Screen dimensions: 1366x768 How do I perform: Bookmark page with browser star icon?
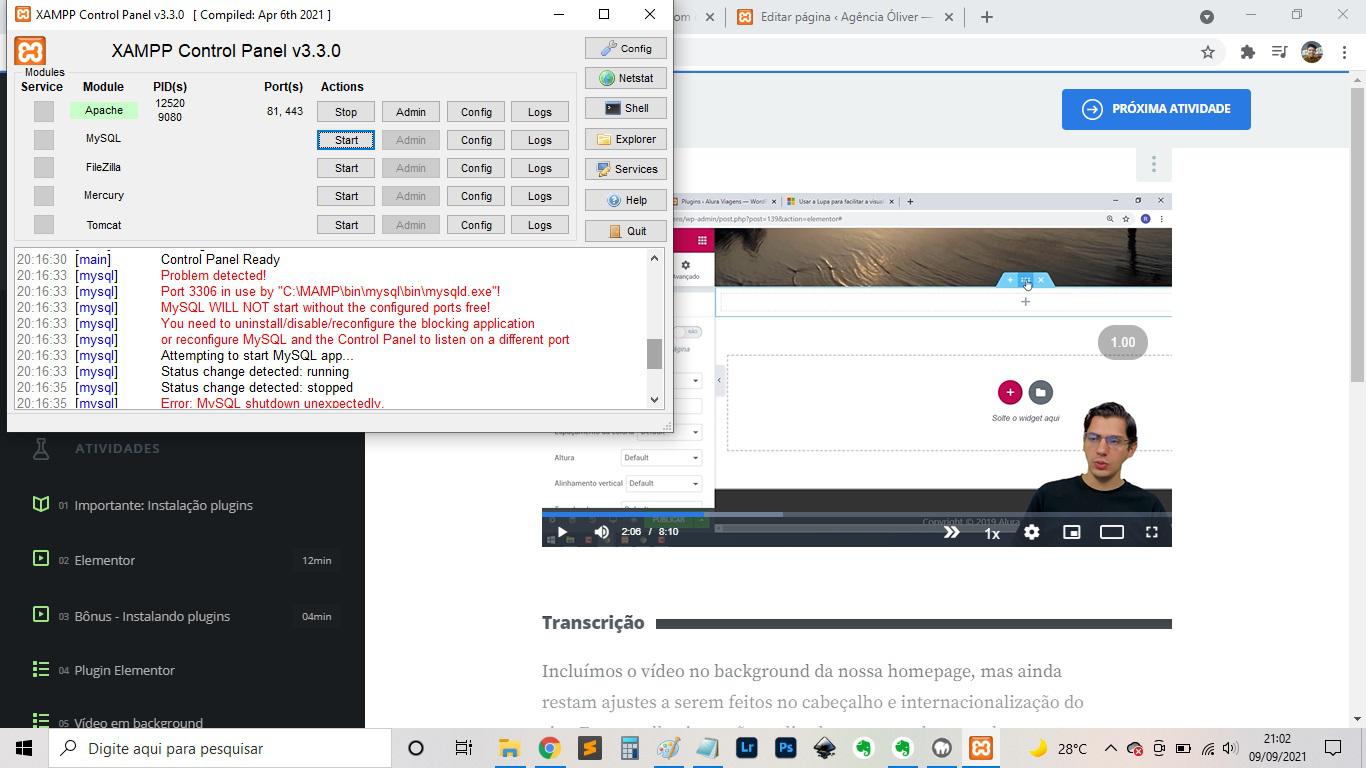tap(1208, 52)
